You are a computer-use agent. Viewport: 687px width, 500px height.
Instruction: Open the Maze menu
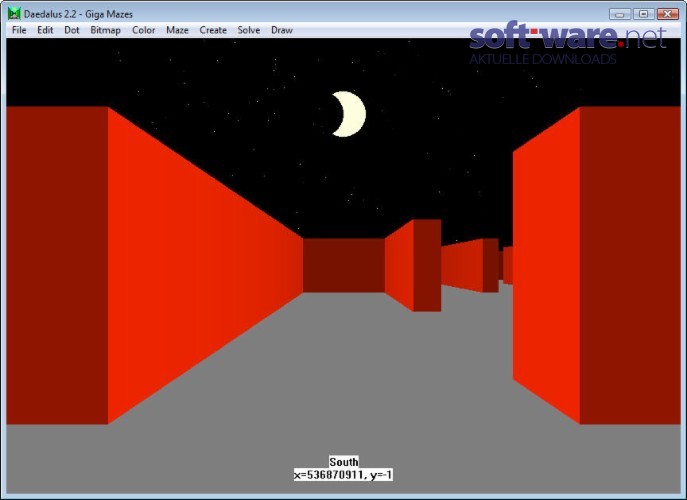[177, 30]
